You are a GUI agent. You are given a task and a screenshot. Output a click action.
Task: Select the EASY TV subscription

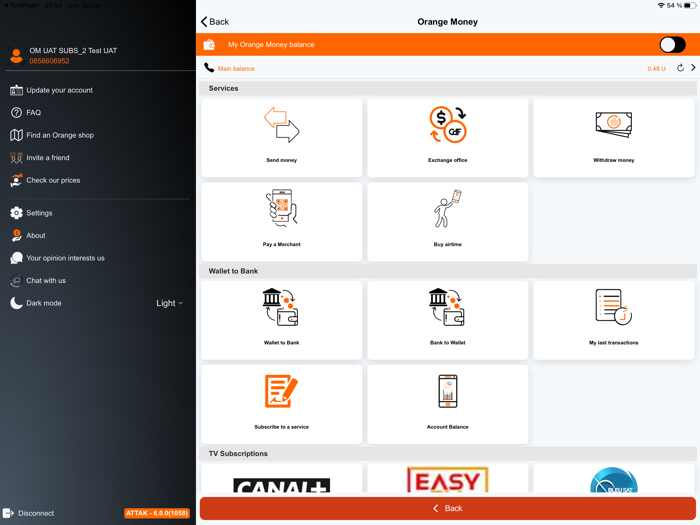[447, 478]
